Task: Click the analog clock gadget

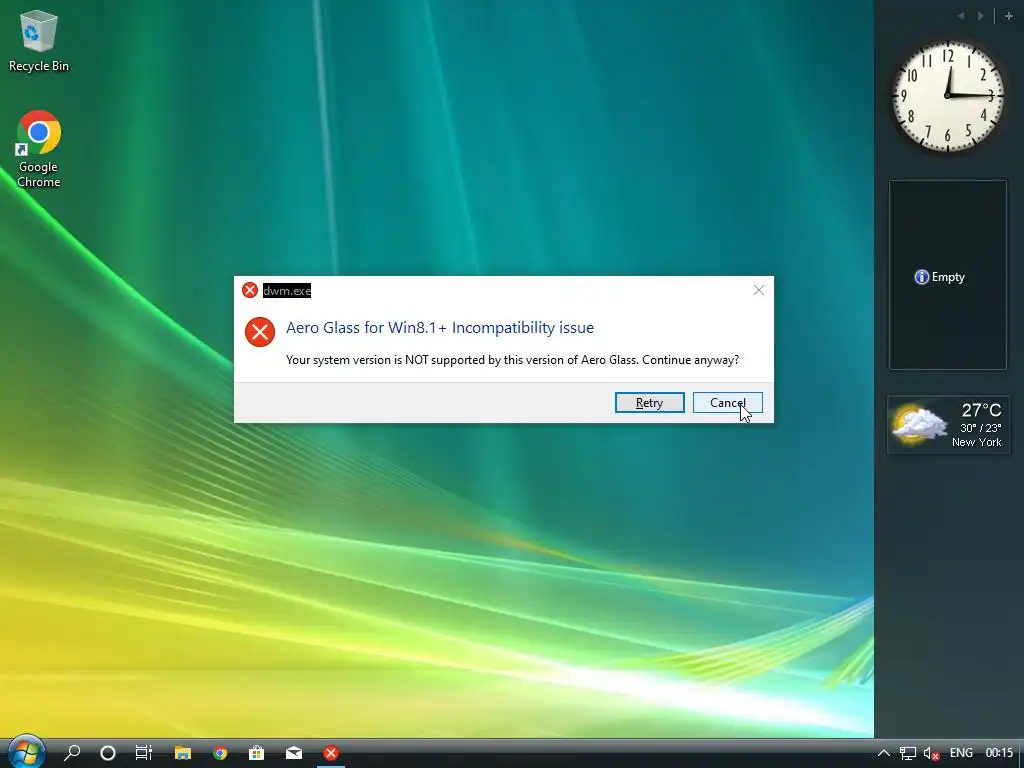Action: (948, 97)
